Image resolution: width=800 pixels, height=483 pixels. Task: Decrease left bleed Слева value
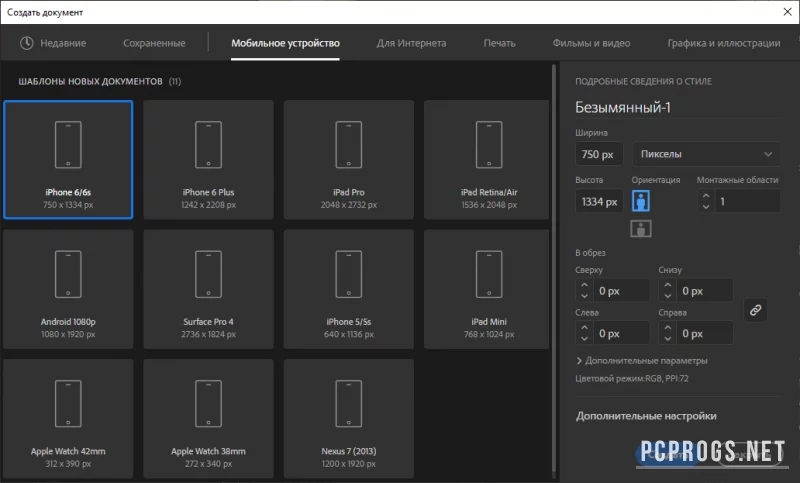pyautogui.click(x=585, y=339)
